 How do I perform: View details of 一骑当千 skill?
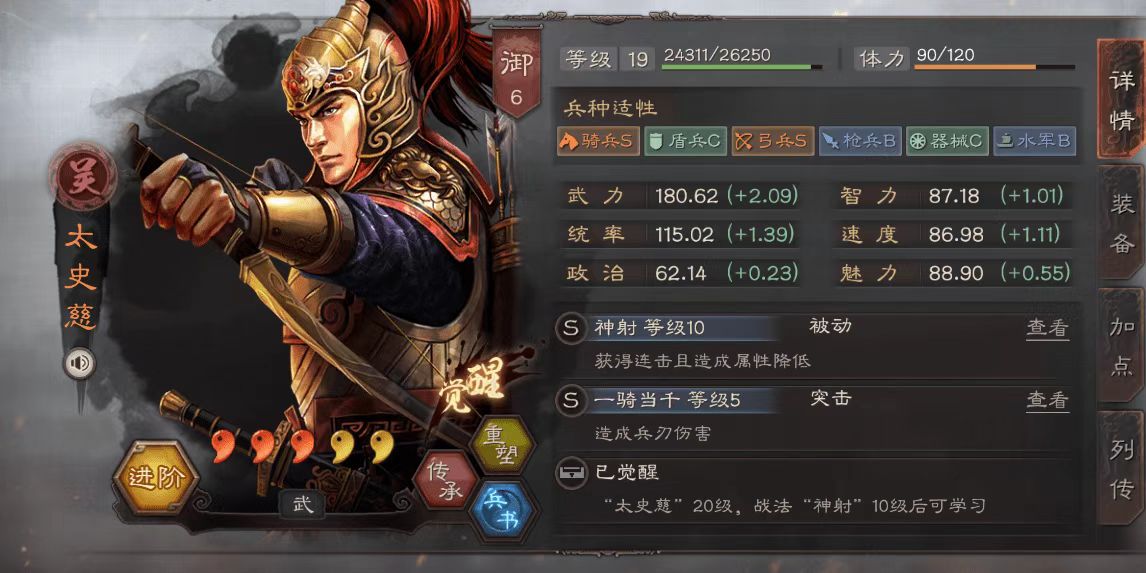[x=1047, y=400]
